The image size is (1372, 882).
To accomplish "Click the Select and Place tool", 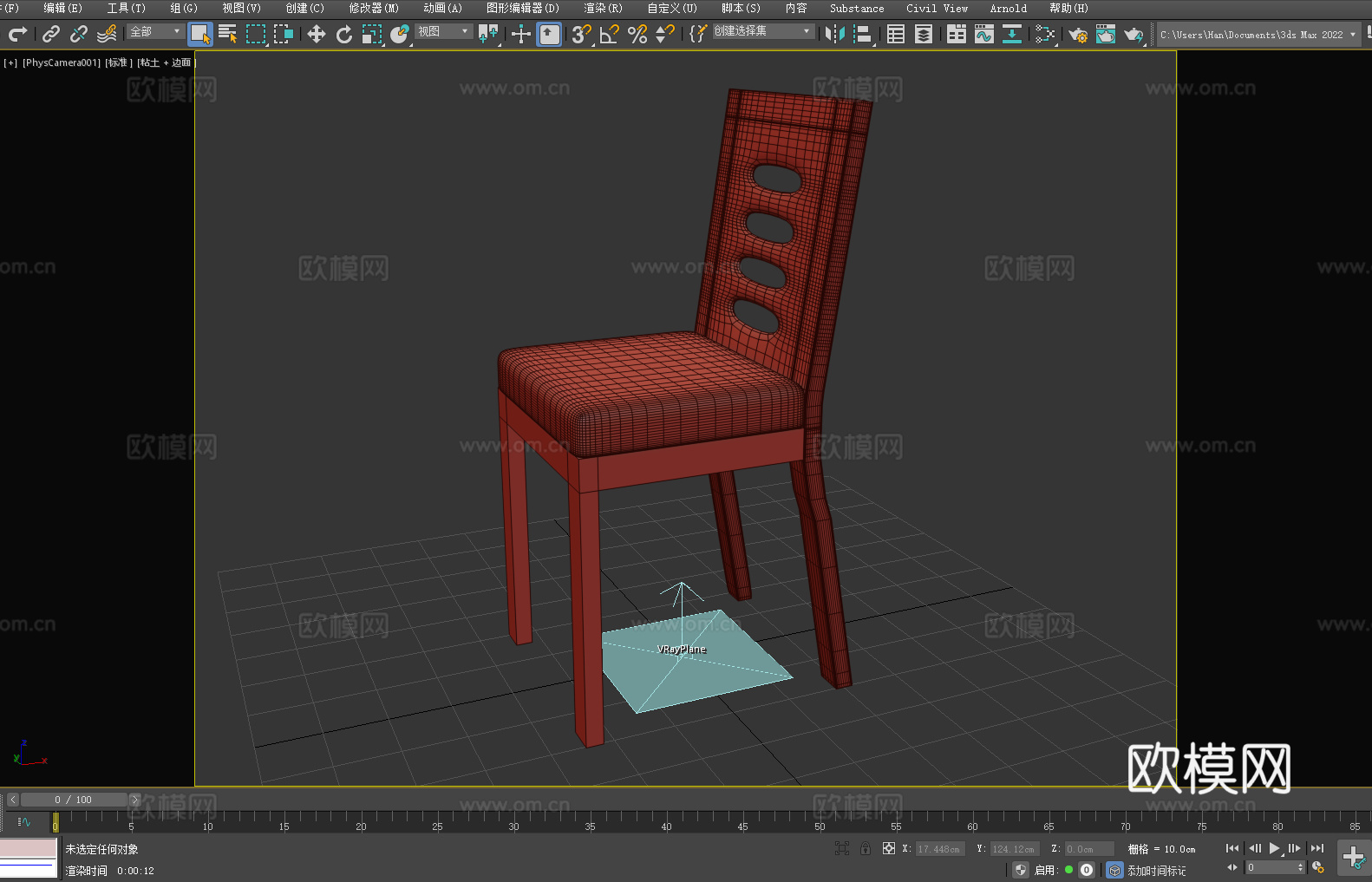I will point(400,34).
